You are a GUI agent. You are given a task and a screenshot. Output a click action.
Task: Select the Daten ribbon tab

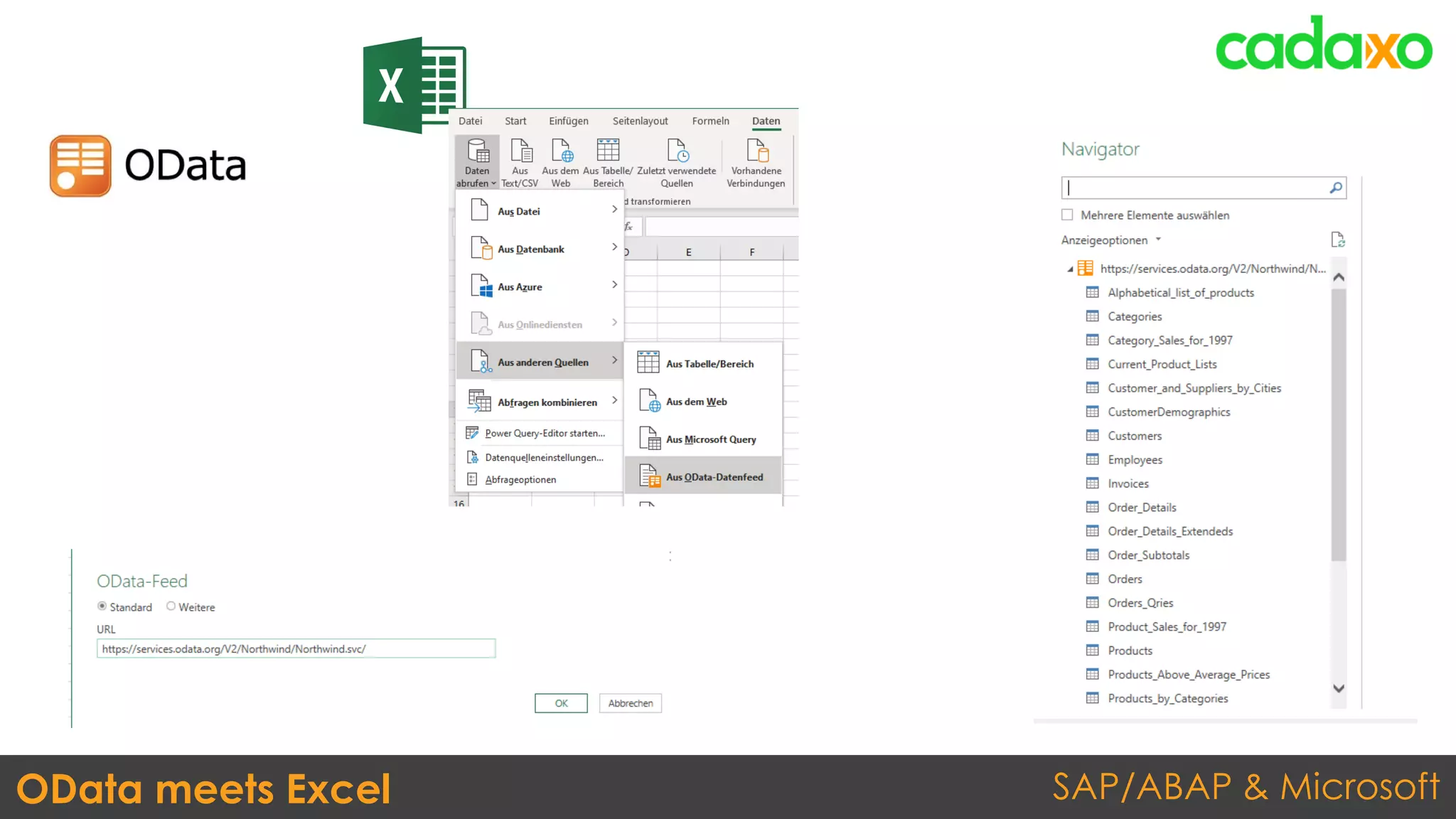(766, 121)
